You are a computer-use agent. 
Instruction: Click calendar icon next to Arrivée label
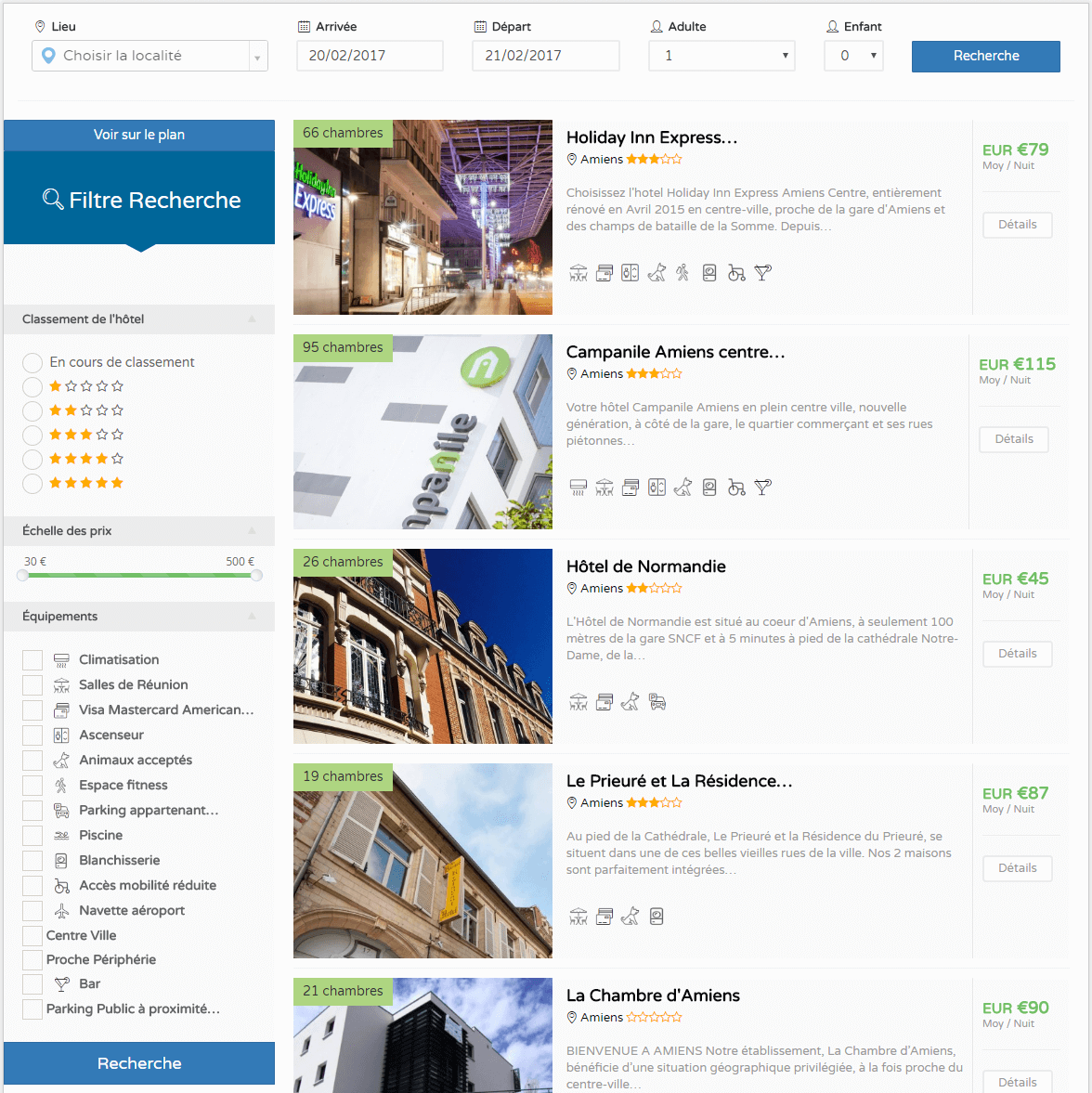tap(304, 27)
